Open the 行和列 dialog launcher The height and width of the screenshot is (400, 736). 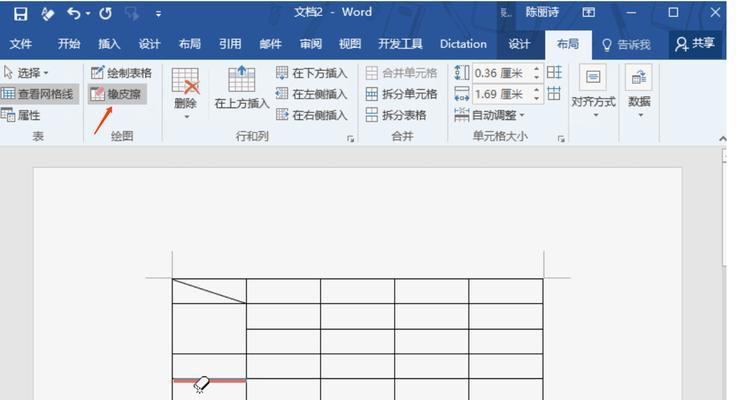pyautogui.click(x=350, y=138)
